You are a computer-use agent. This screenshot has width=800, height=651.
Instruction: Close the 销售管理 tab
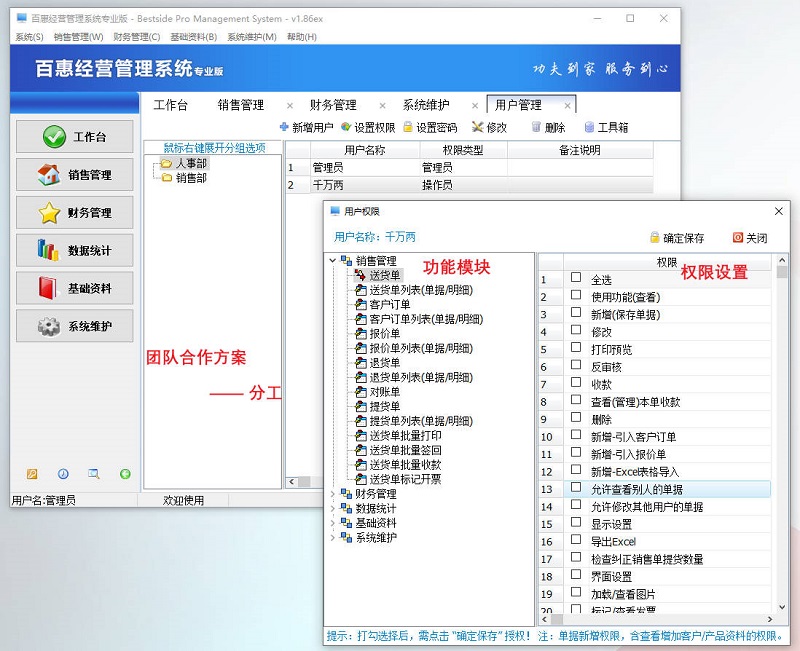point(290,106)
